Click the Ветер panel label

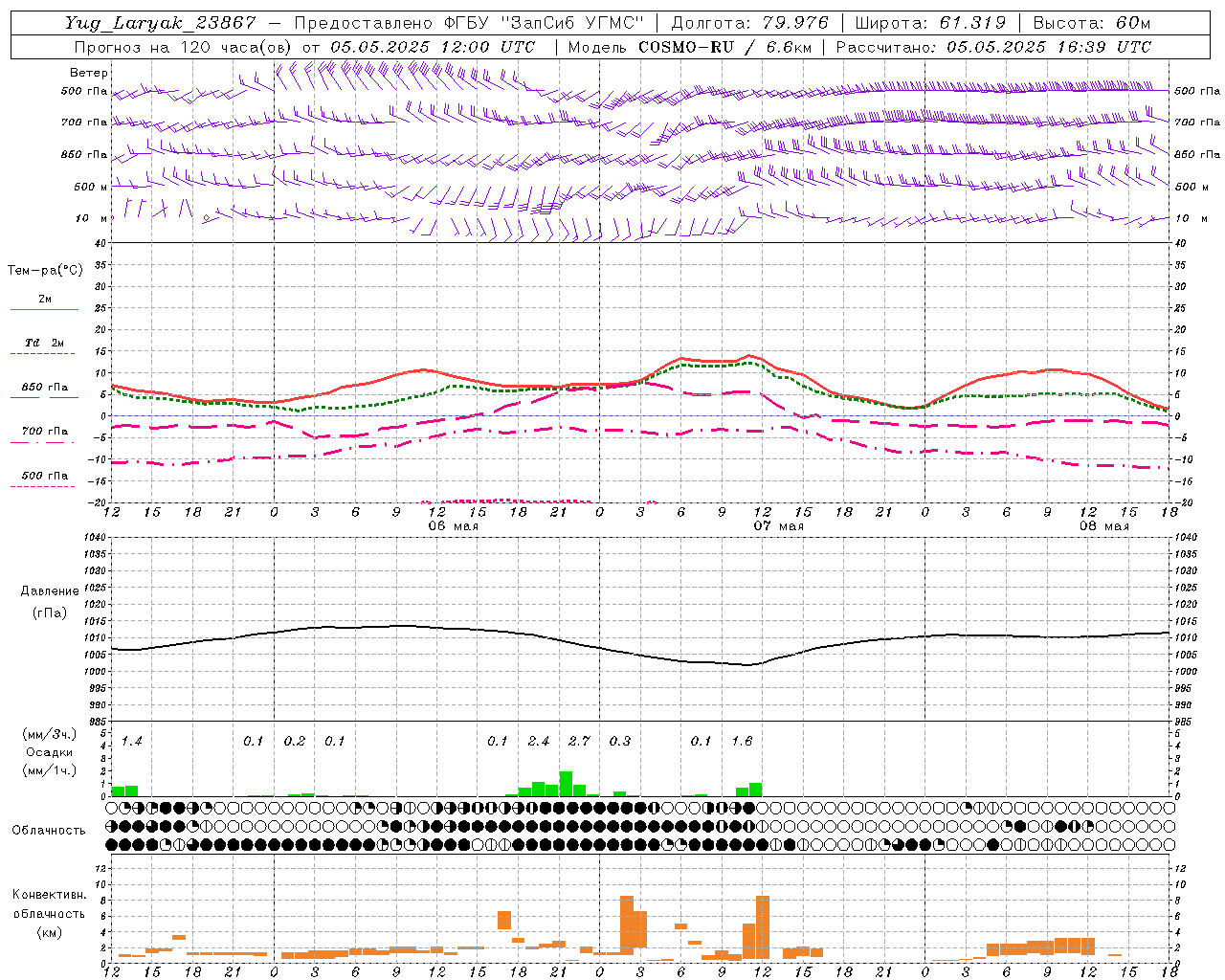click(x=88, y=73)
